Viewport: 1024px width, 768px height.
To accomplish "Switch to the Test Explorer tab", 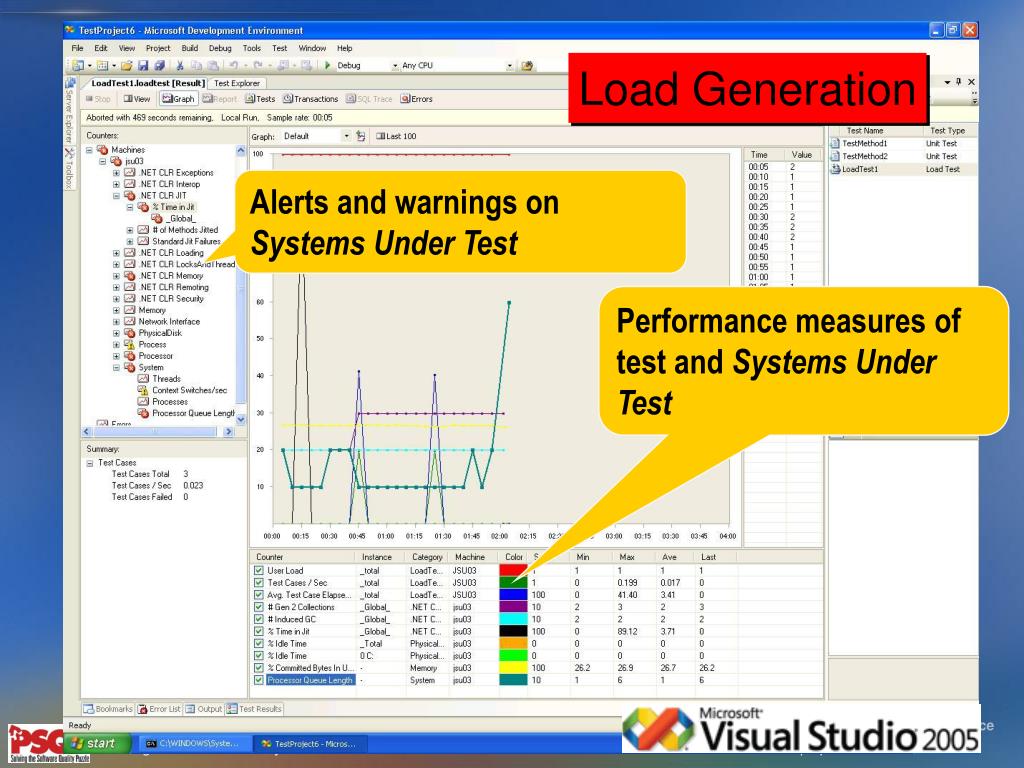I will 237,83.
